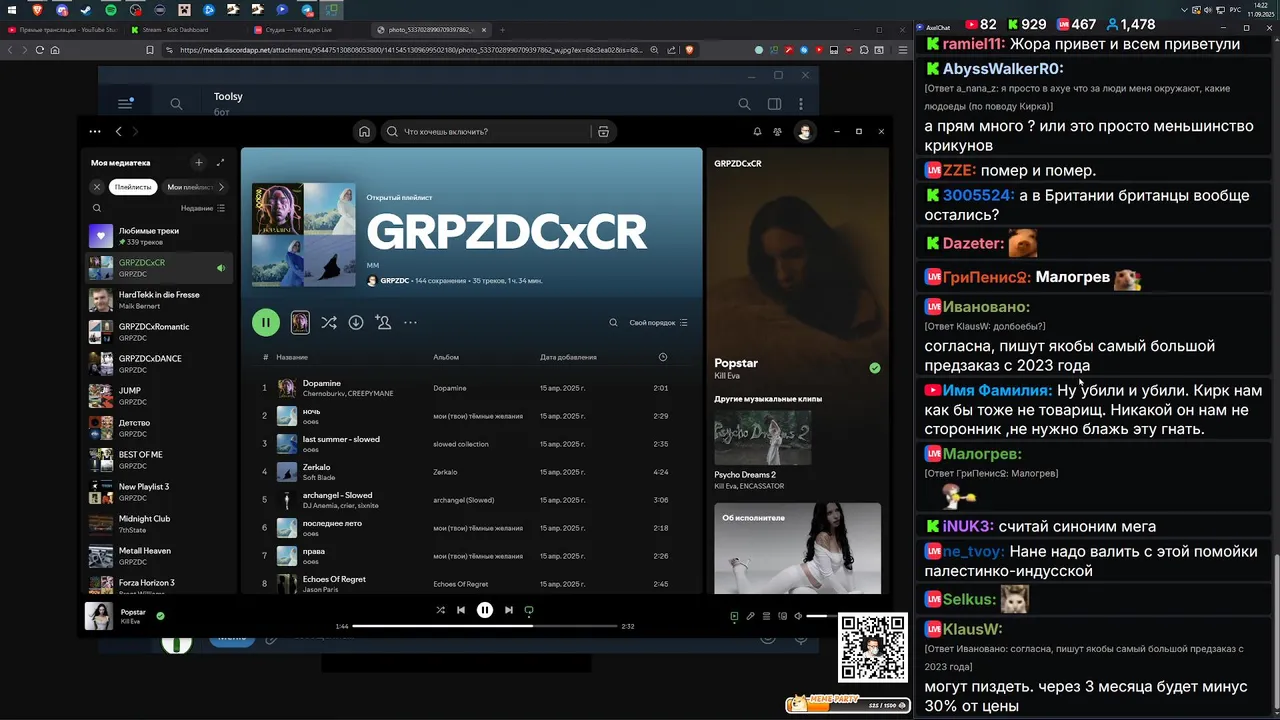The height and width of the screenshot is (720, 1280).
Task: Open Connect to a device icon
Action: pyautogui.click(x=782, y=616)
